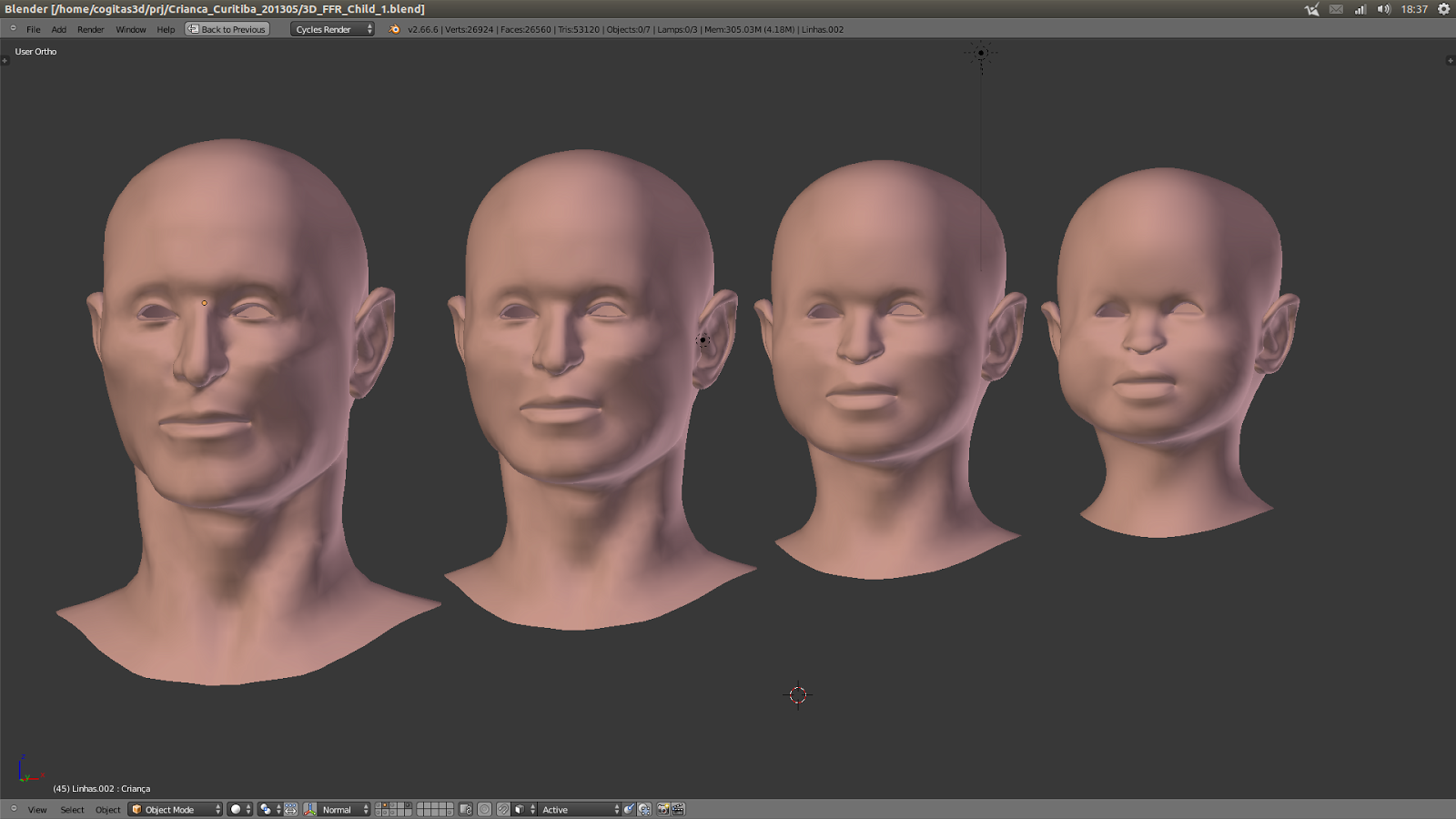Change the render engine from Cycles Render
This screenshot has width=1456, height=819.
tap(330, 28)
